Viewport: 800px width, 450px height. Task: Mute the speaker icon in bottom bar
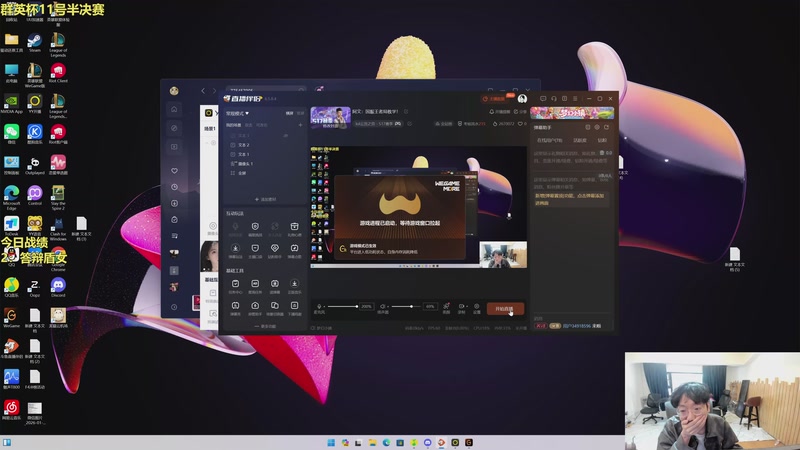point(383,307)
